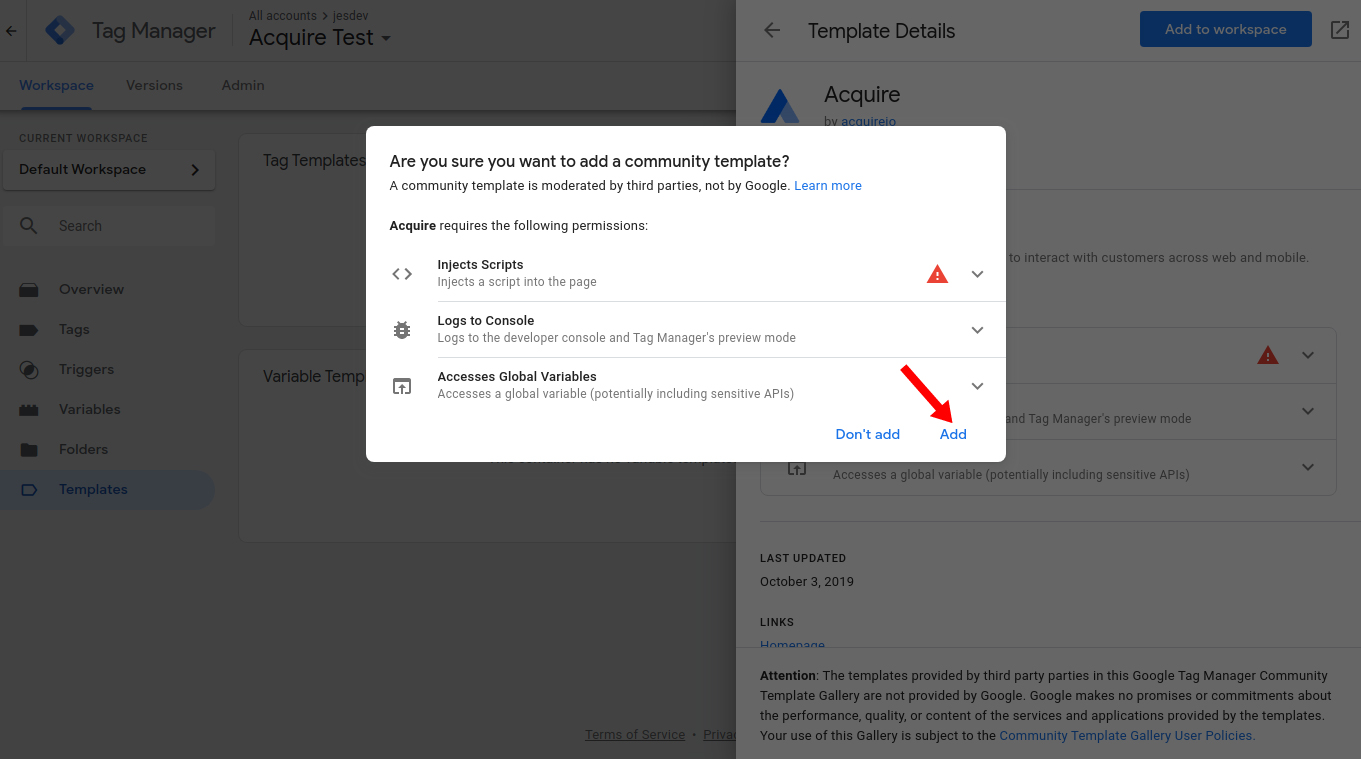
Task: Click the Tag Manager logo icon
Action: 60,31
